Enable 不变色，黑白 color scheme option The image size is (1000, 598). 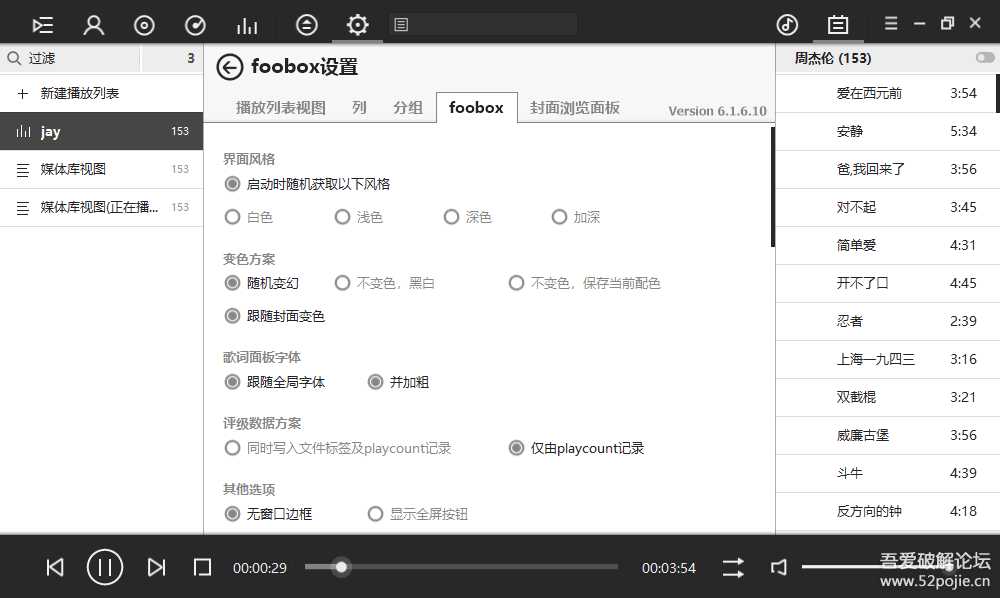click(x=343, y=282)
